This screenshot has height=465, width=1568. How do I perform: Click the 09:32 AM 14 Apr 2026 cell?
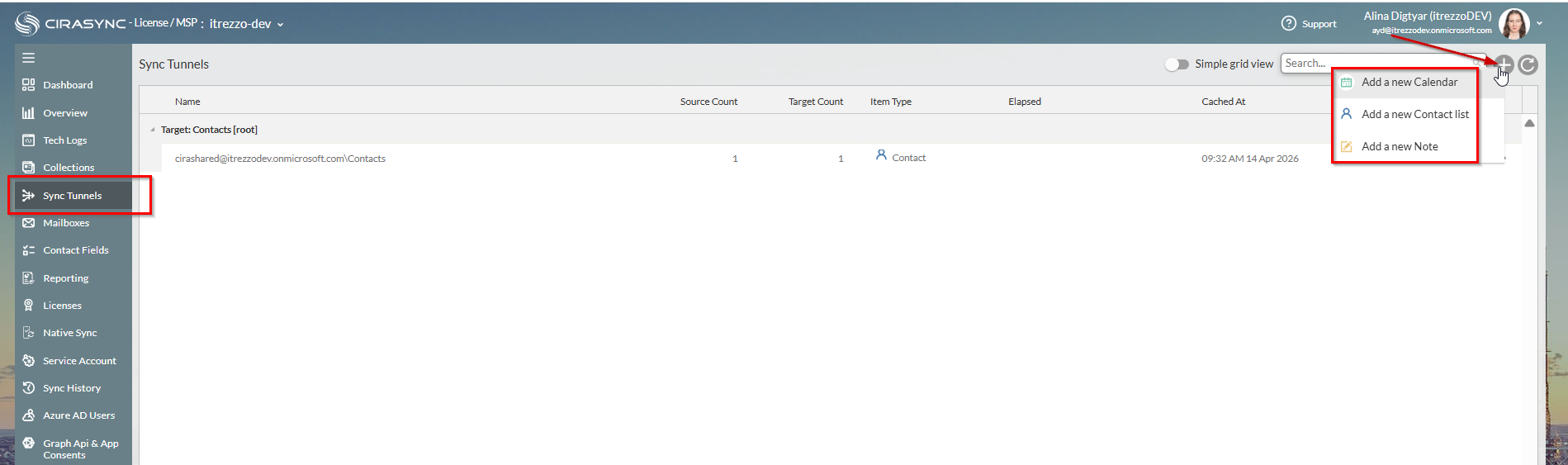pyautogui.click(x=1250, y=159)
